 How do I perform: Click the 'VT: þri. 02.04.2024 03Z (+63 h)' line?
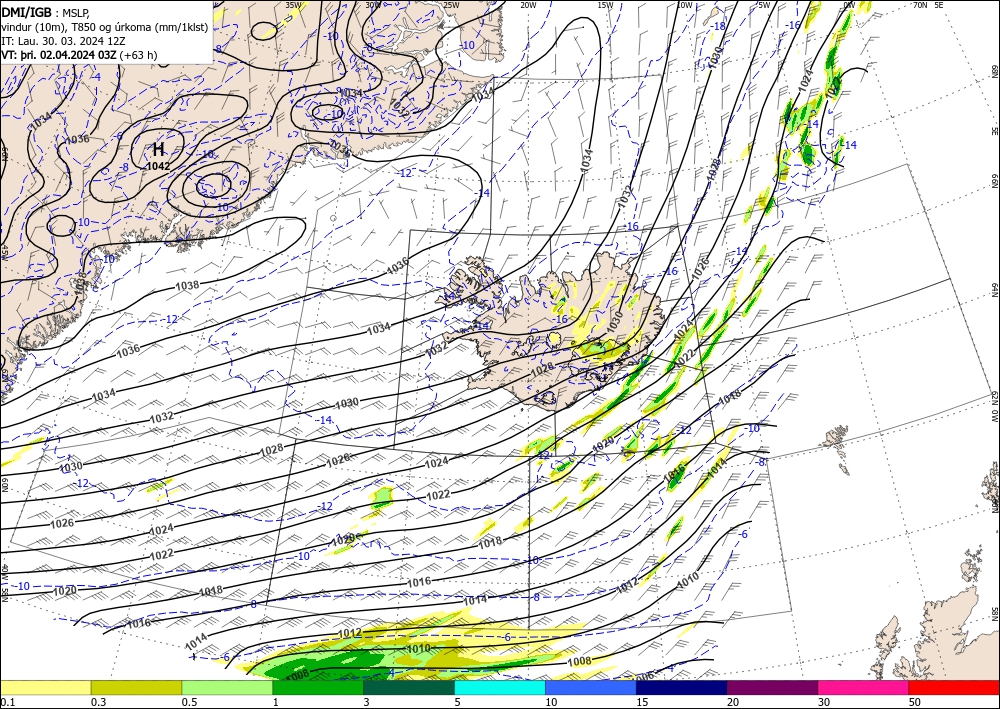tap(79, 55)
